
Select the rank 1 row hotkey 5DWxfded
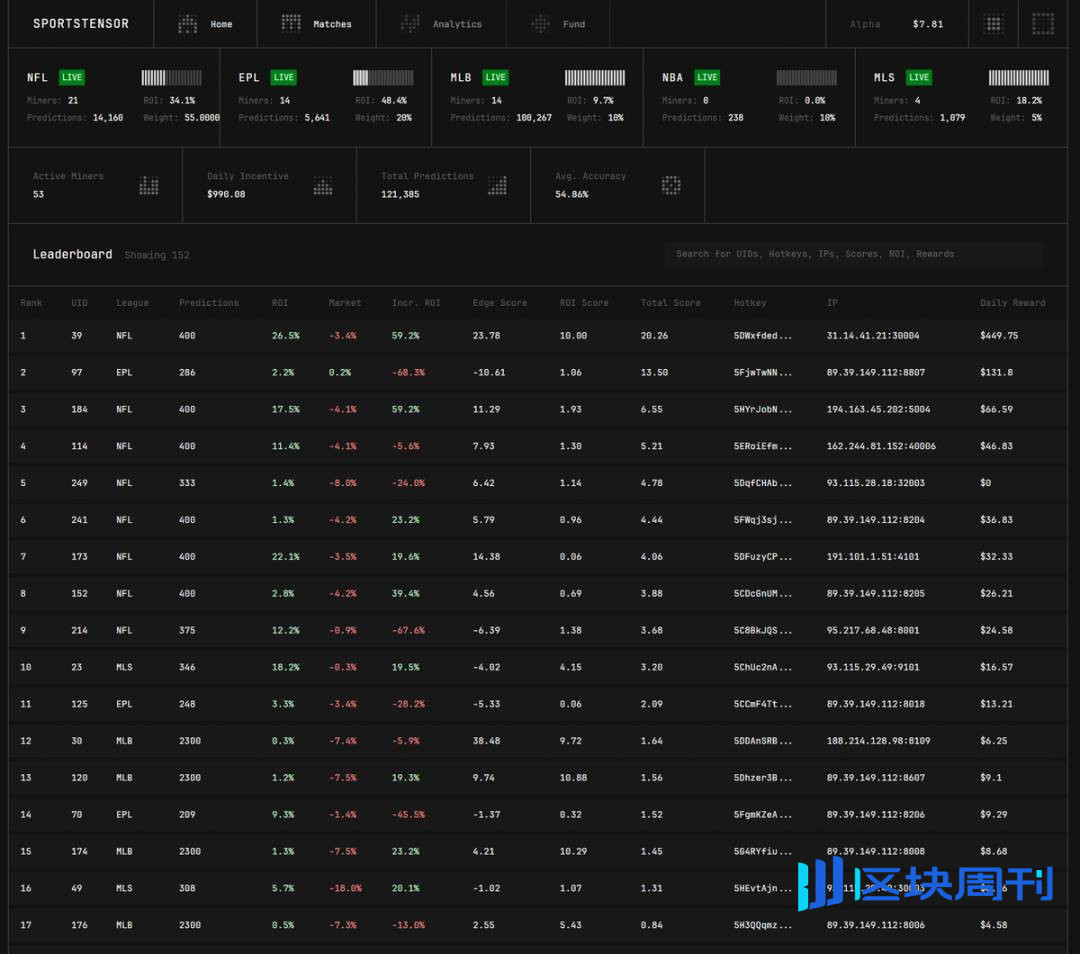762,336
